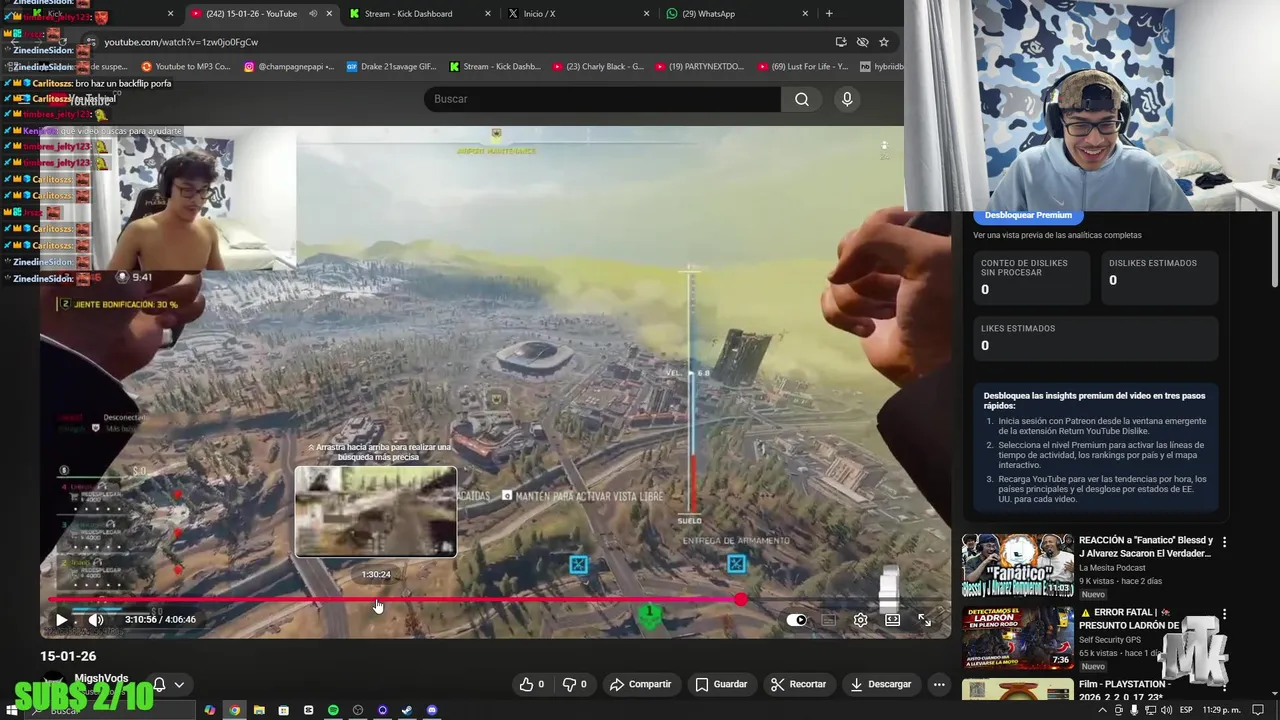Mute tab audio speaker icon on YouTube tab
This screenshot has width=1280, height=720.
pos(313,14)
